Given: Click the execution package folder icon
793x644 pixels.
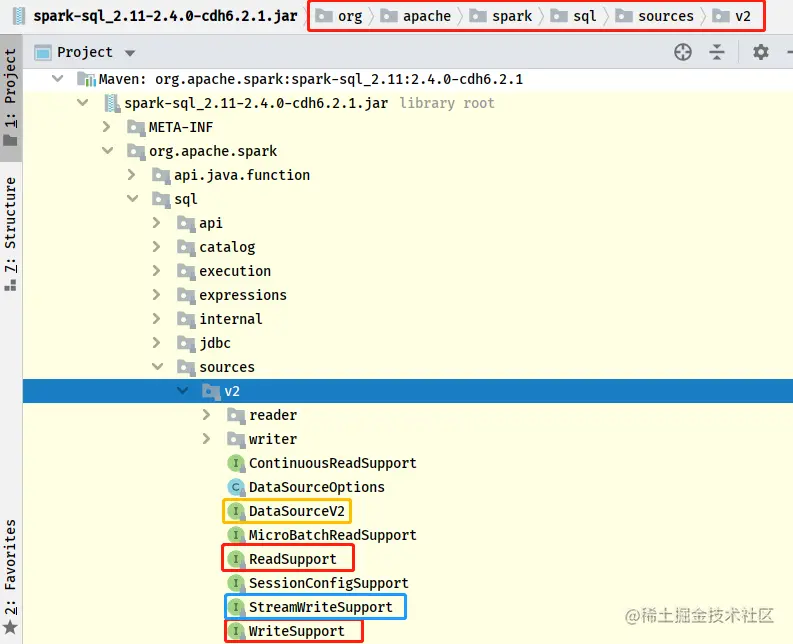Looking at the screenshot, I should 186,271.
